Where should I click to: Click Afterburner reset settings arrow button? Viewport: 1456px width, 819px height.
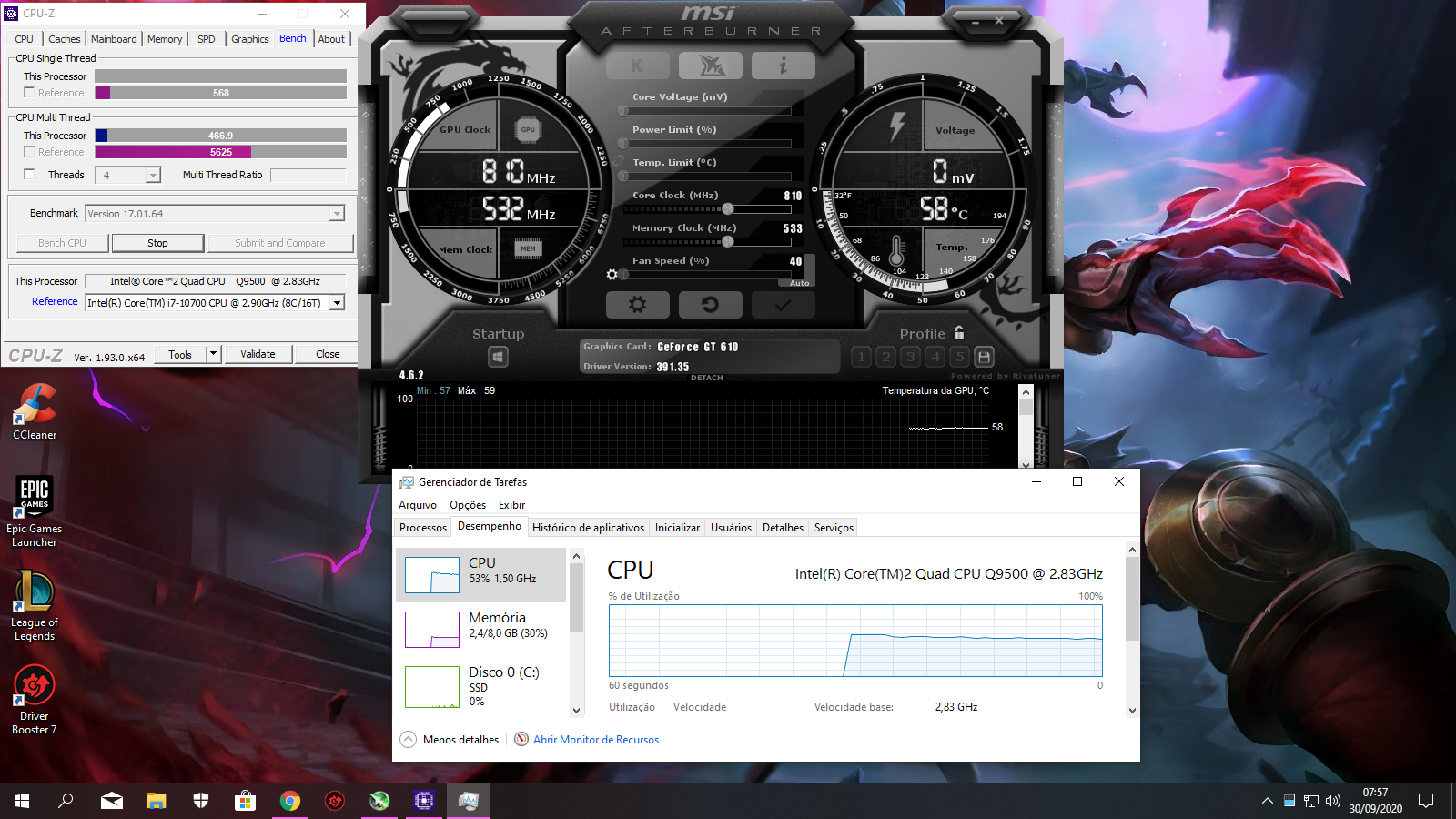tap(710, 305)
